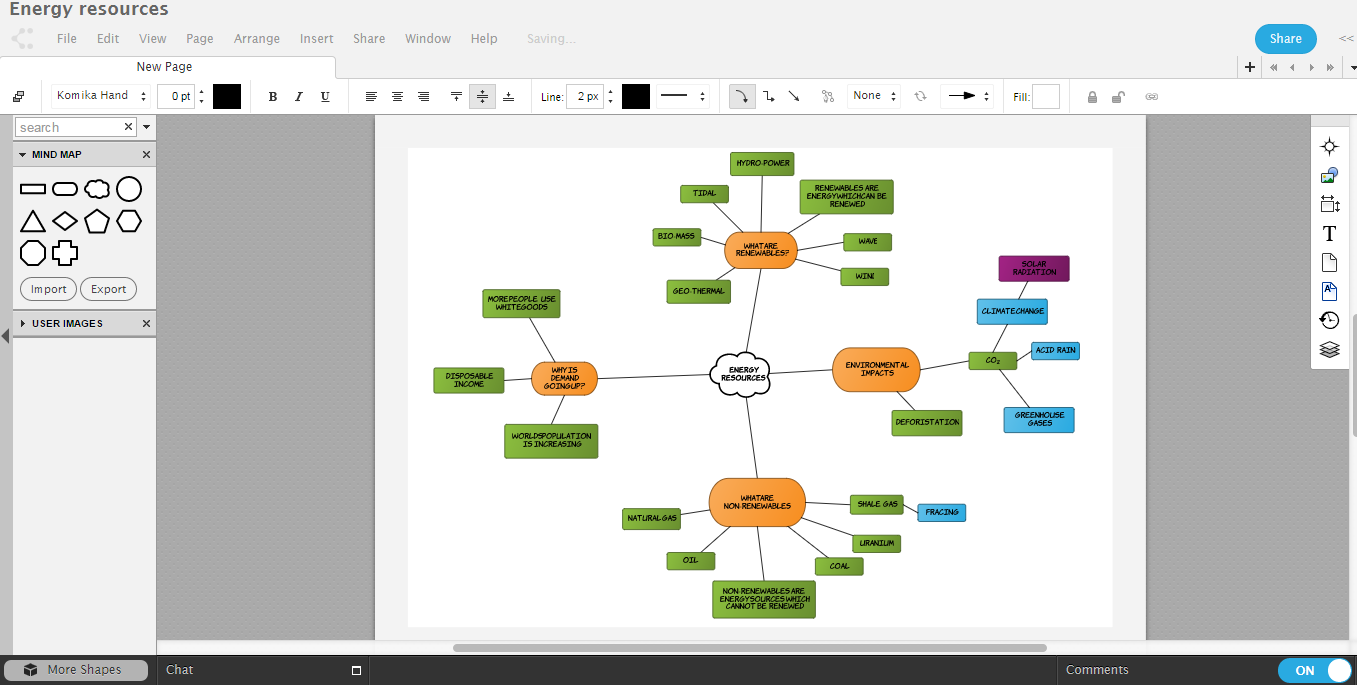
Task: Toggle bold text formatting
Action: coord(272,96)
